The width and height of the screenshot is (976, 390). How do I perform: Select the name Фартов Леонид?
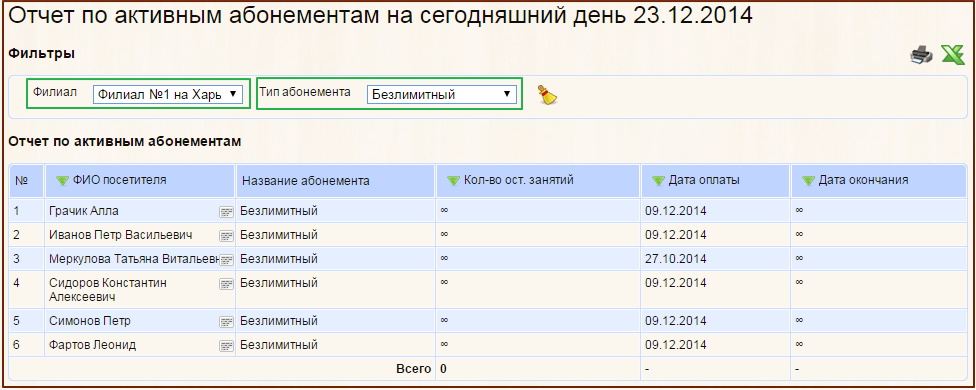pyautogui.click(x=92, y=345)
